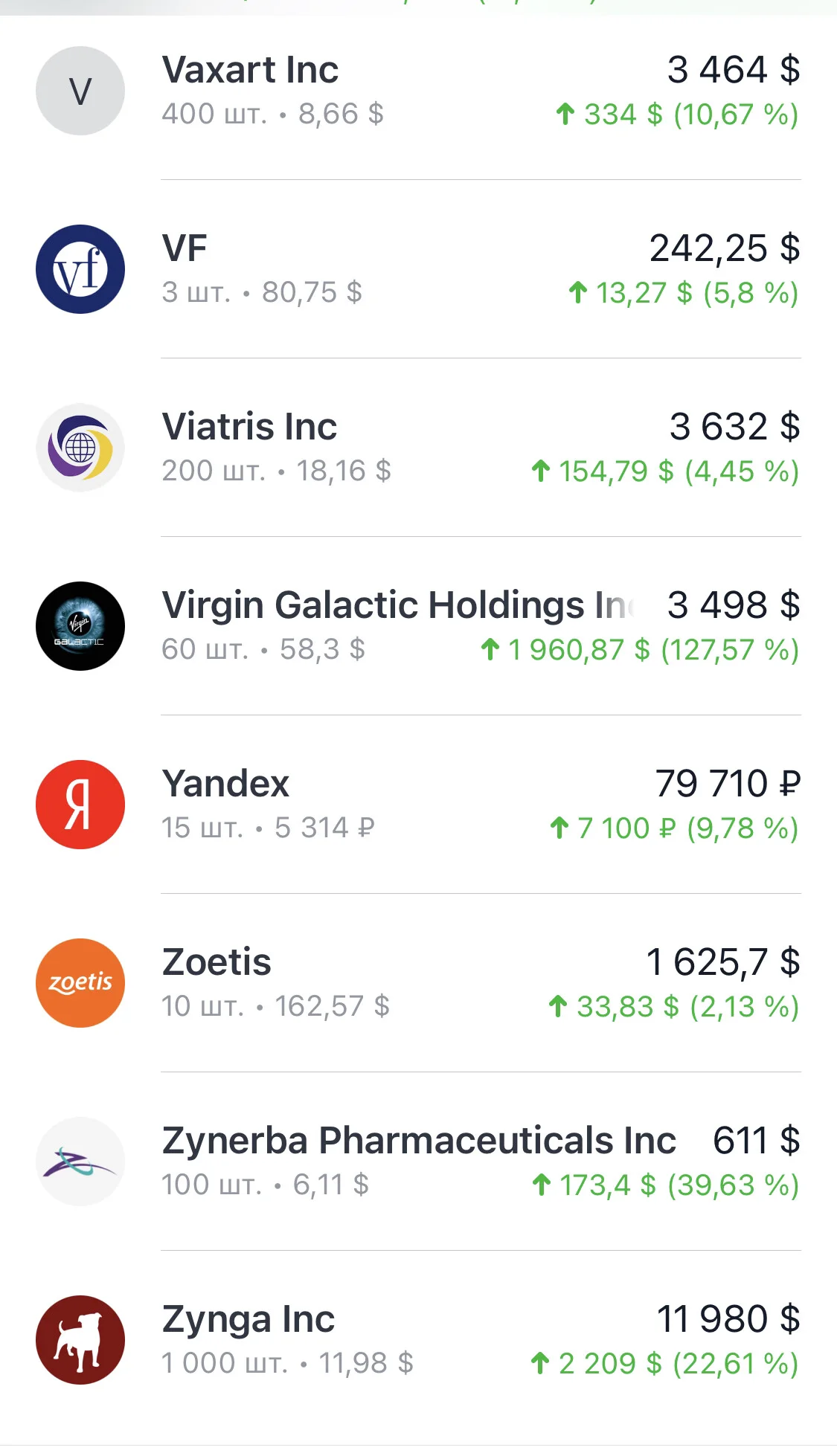Tap the Vaxart Inc gray V icon
Viewport: 837px width, 1456px height.
coord(80,91)
